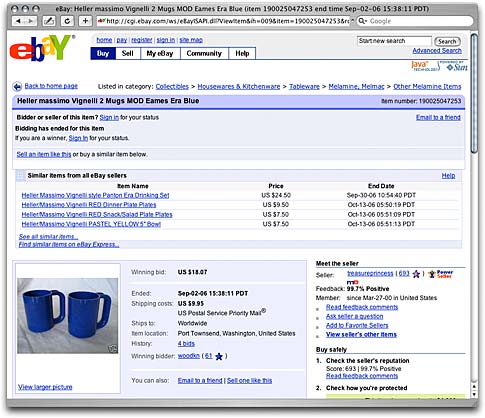
Task: Click Ask seller a question link
Action: pos(354,316)
